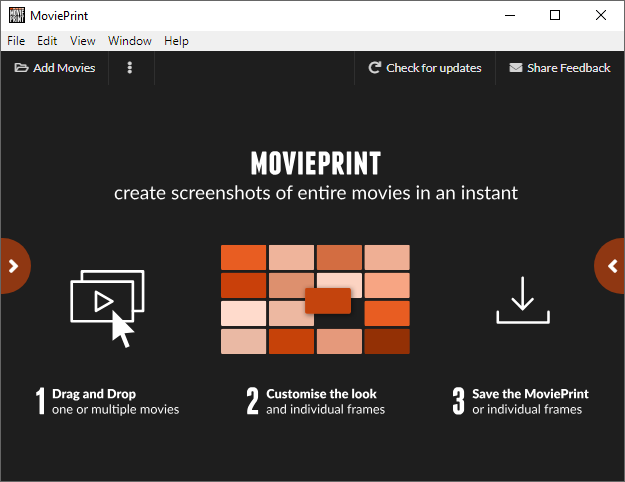This screenshot has height=482, width=625.
Task: Click the MOVIEPRINT heading logo
Action: click(316, 163)
